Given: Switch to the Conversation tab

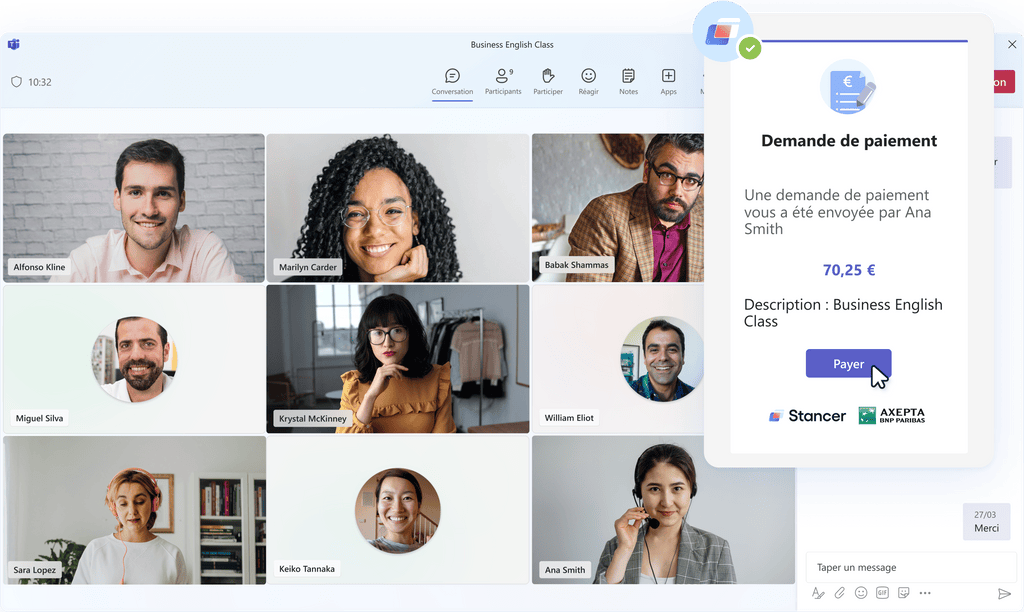Looking at the screenshot, I should [452, 81].
